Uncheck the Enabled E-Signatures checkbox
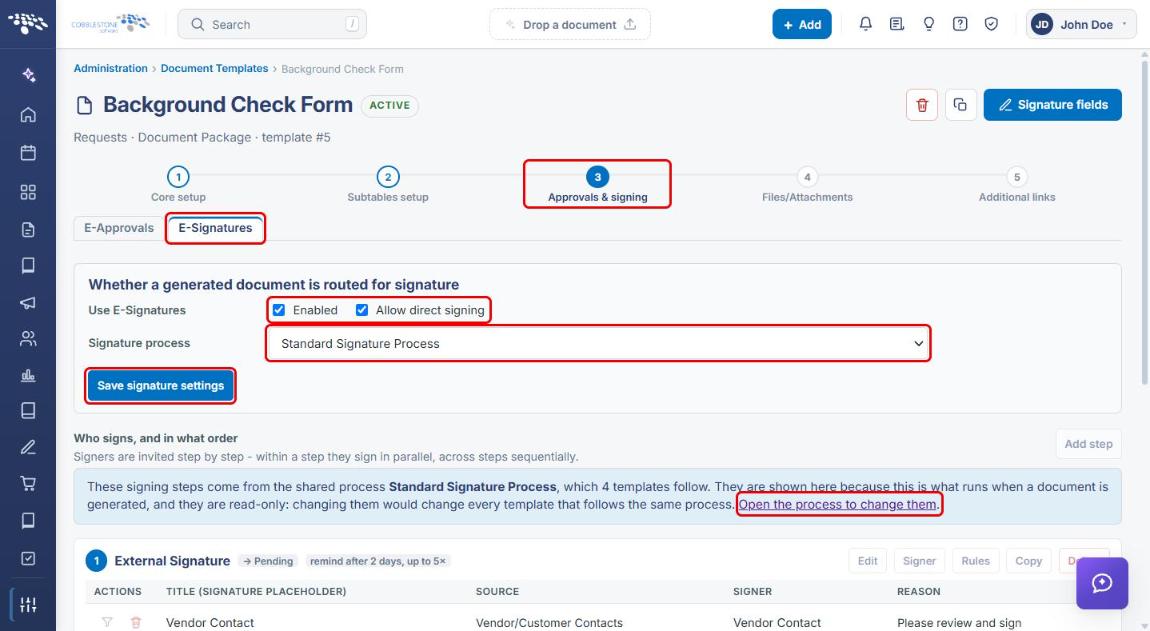Screen dimensions: 1150x631 (279, 310)
